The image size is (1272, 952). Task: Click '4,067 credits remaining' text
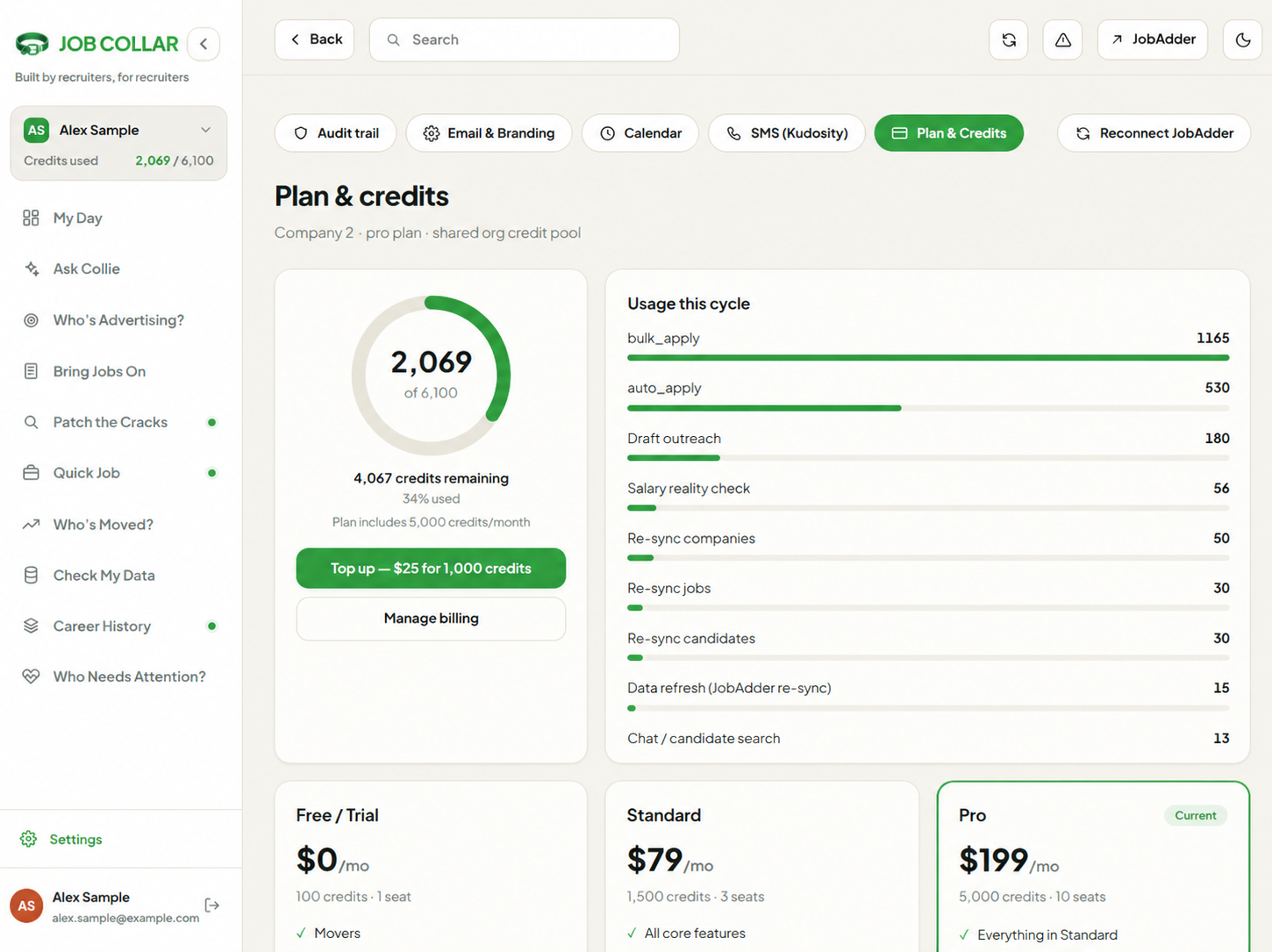click(x=431, y=478)
